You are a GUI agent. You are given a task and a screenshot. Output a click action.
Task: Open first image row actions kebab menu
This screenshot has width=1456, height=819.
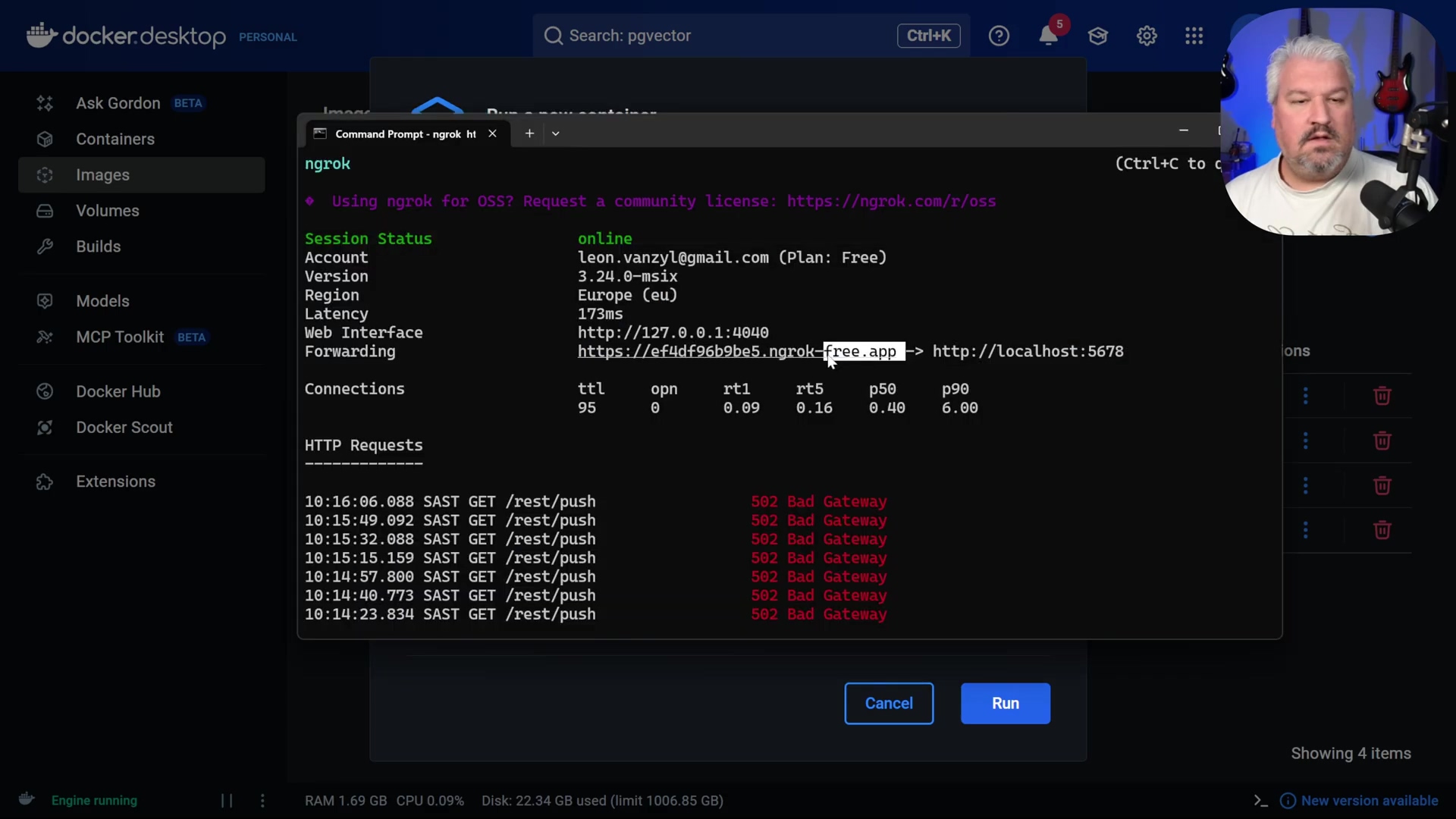(1305, 396)
